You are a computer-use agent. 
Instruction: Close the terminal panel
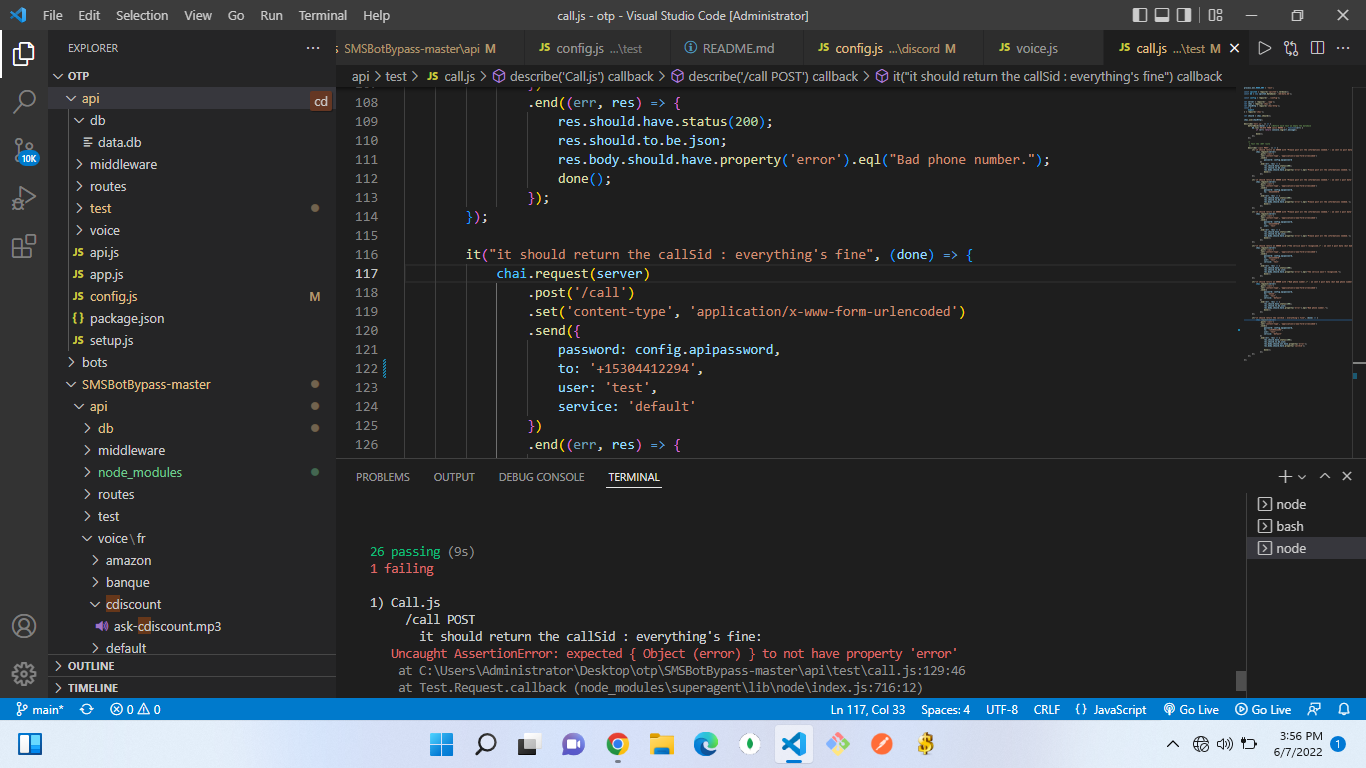[1348, 477]
